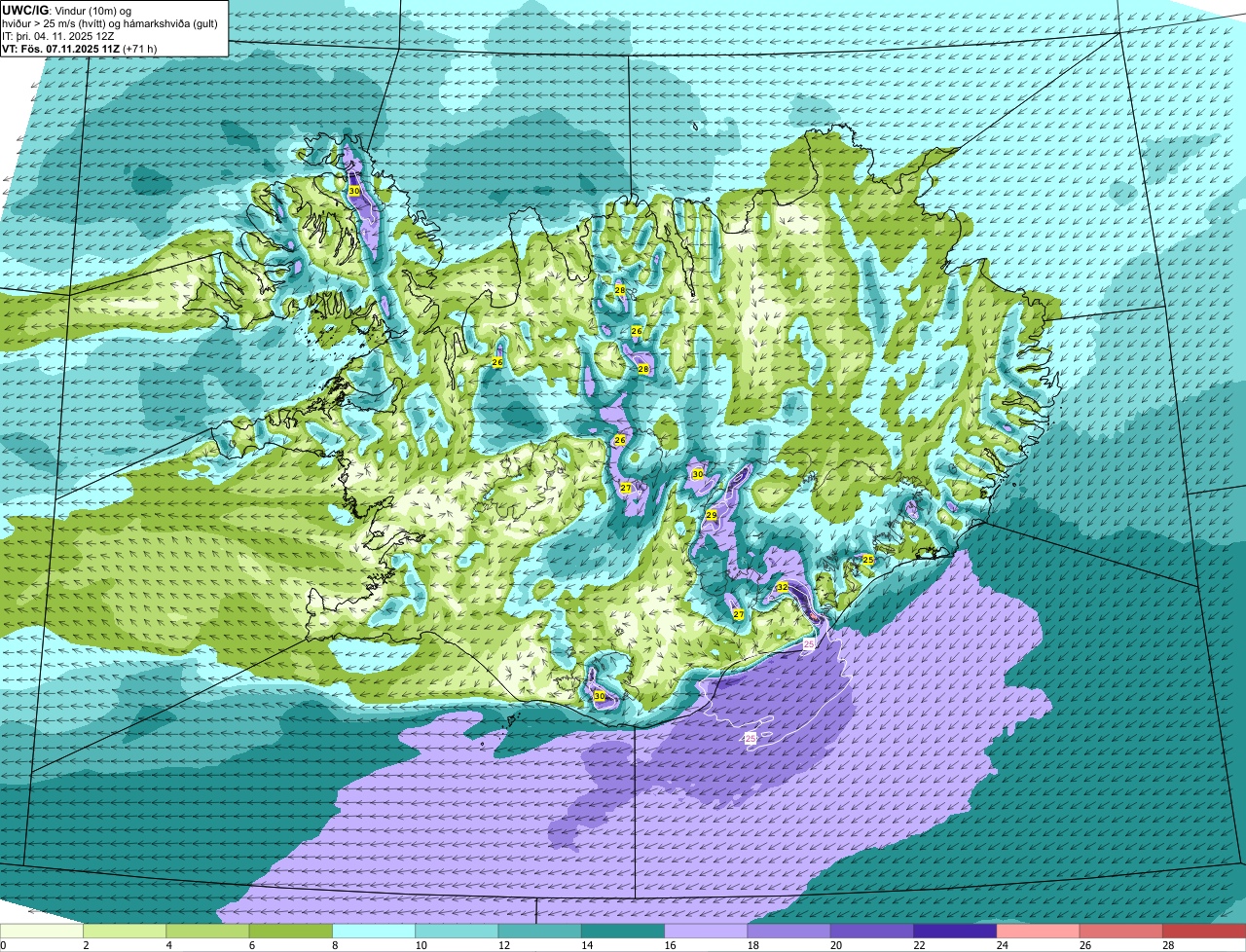Pick the 4–6 m/s light green legend swatch
Viewport: 1246px width, 952px height.
207,931
